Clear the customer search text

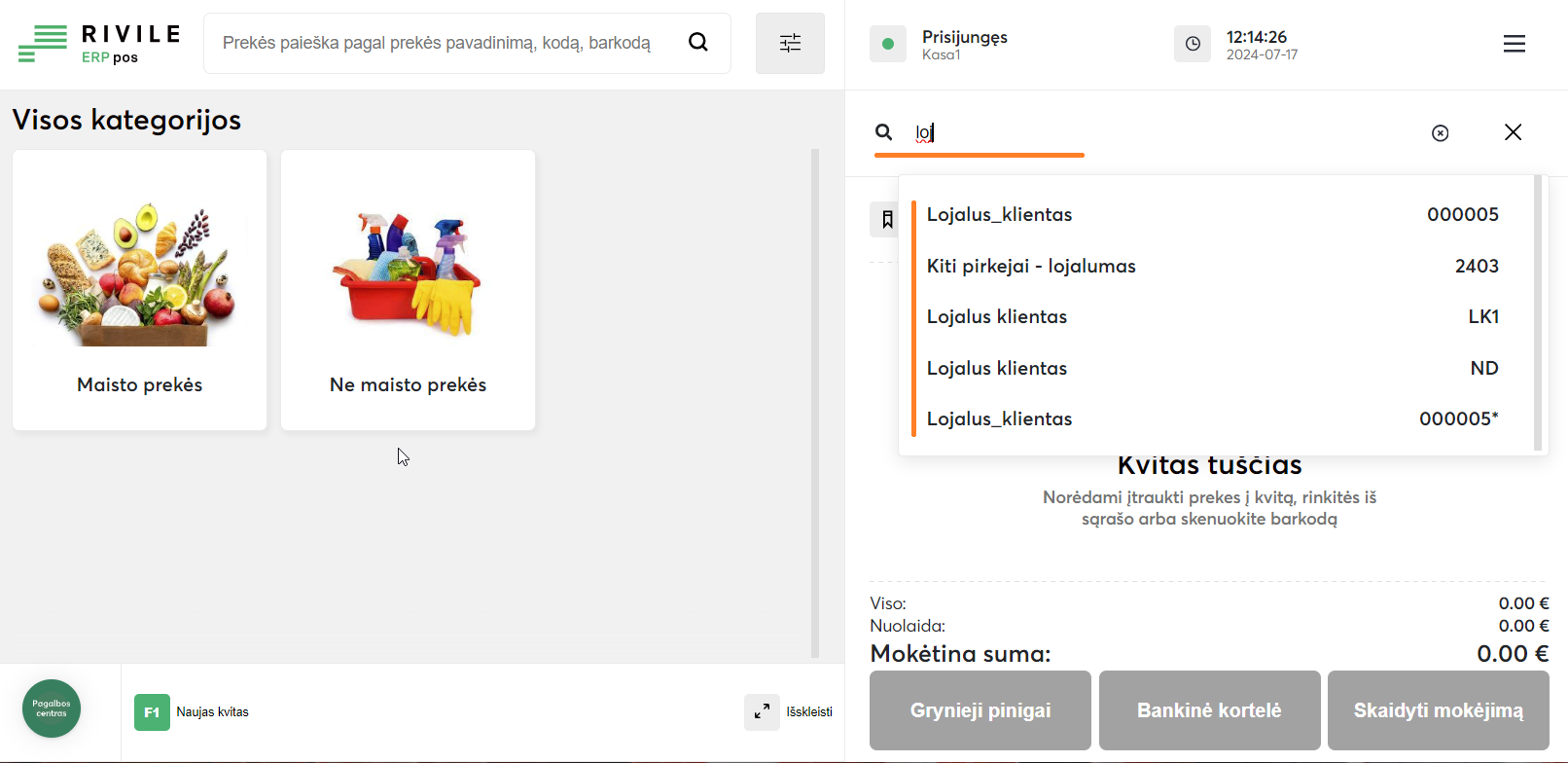[x=1440, y=133]
